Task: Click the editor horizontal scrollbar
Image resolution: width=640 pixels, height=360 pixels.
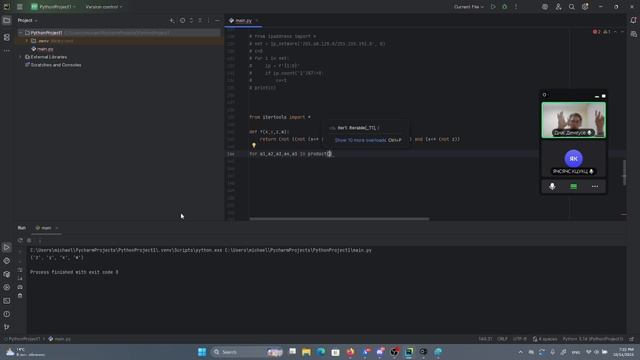Action: pyautogui.click(x=339, y=219)
